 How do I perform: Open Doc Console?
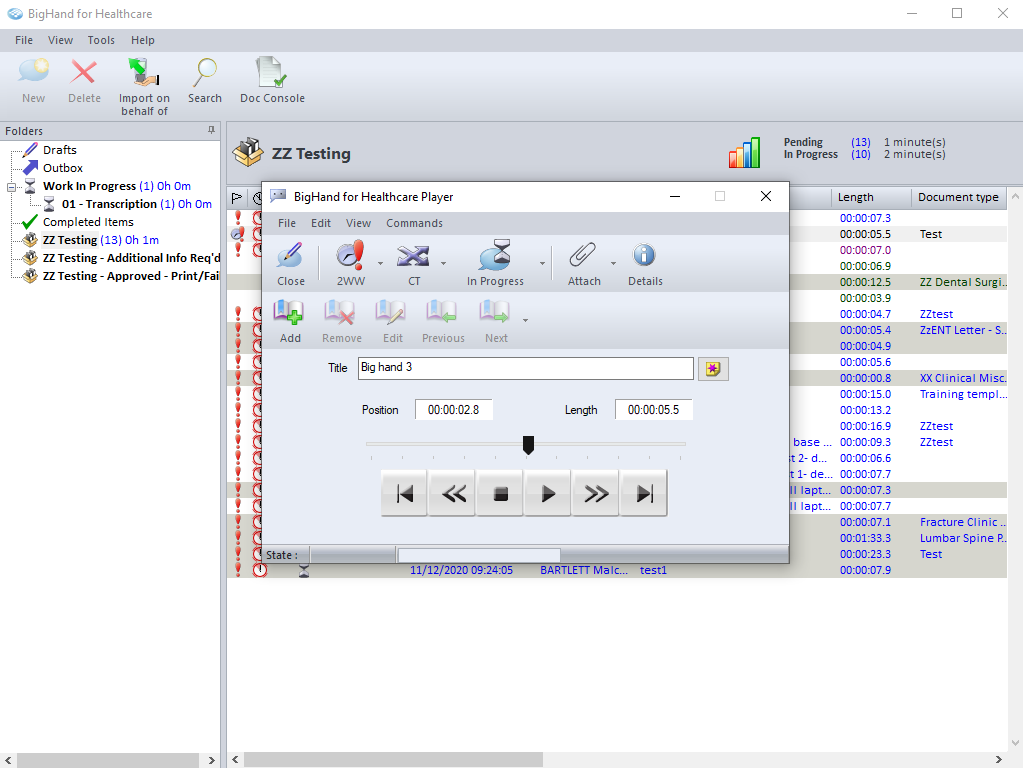[272, 80]
